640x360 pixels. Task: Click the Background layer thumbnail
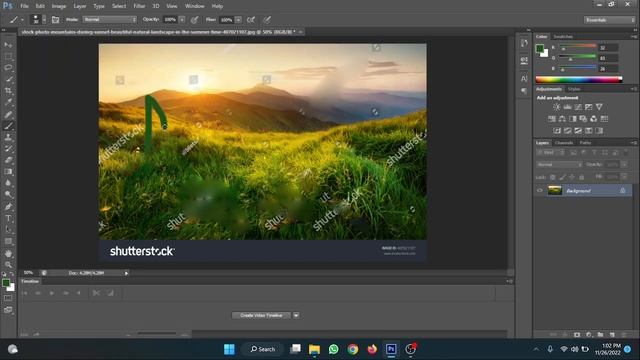coord(555,191)
